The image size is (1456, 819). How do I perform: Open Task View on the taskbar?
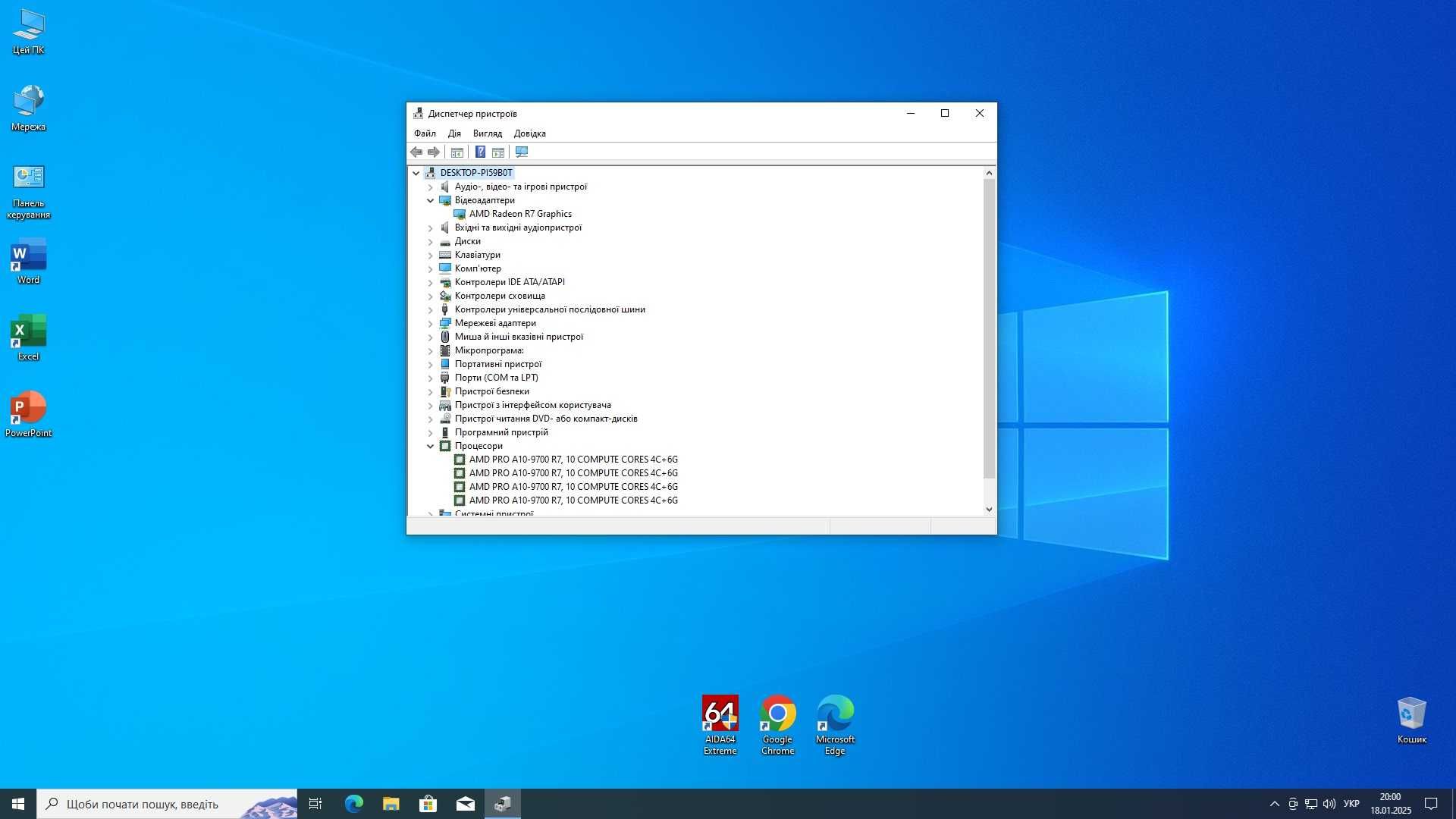point(315,804)
